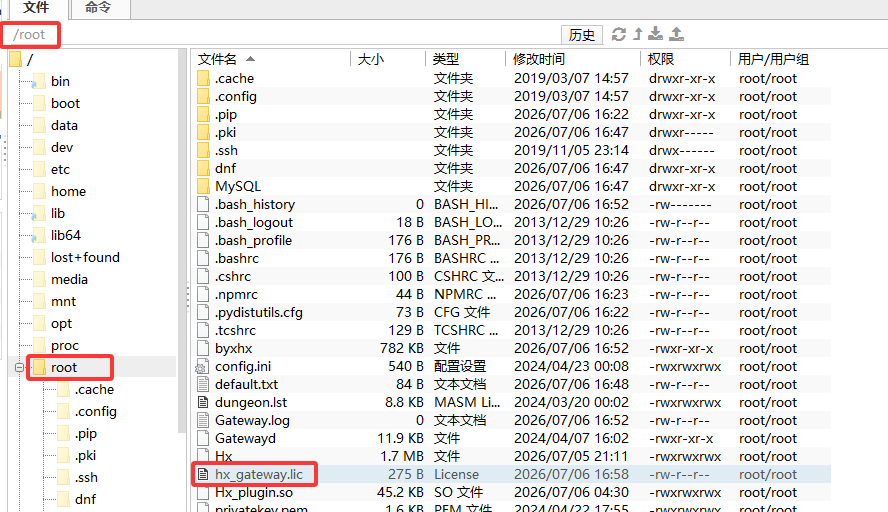The width and height of the screenshot is (888, 512).
Task: Click the upload icon in the toolbar
Action: tap(676, 34)
